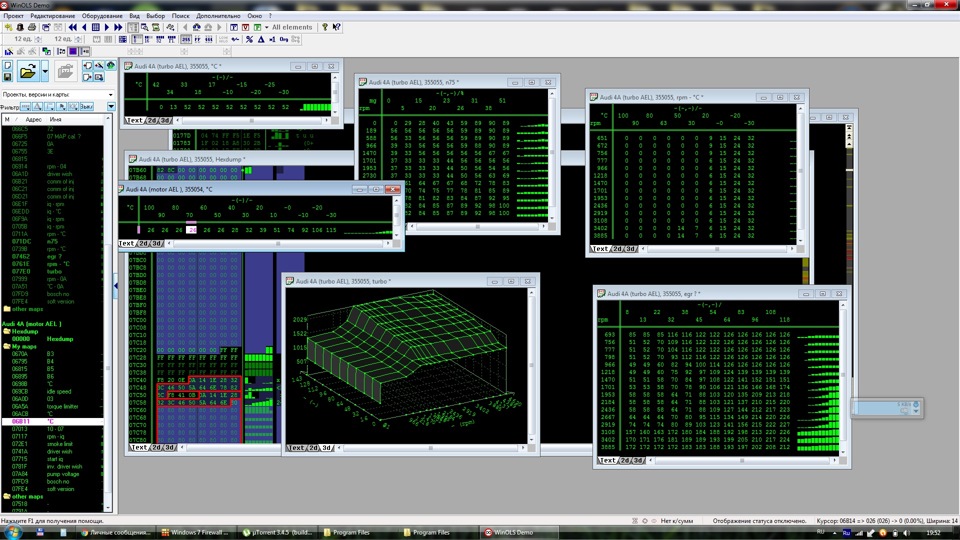Open Windows Start button
This screenshot has width=960, height=540.
12,531
